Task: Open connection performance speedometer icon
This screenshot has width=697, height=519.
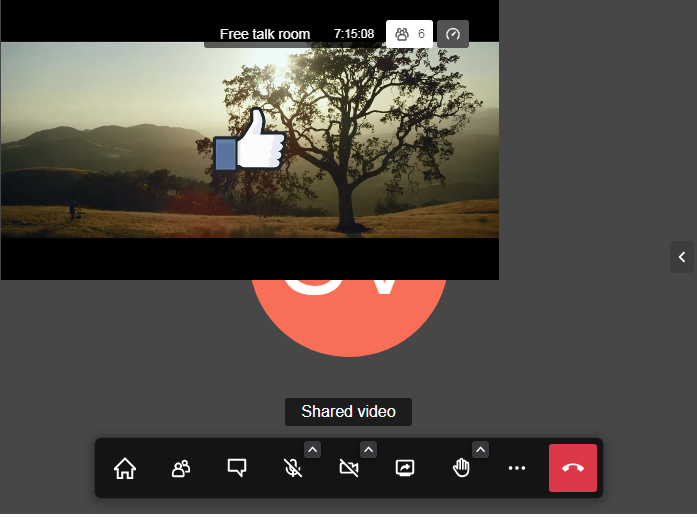Action: click(453, 34)
